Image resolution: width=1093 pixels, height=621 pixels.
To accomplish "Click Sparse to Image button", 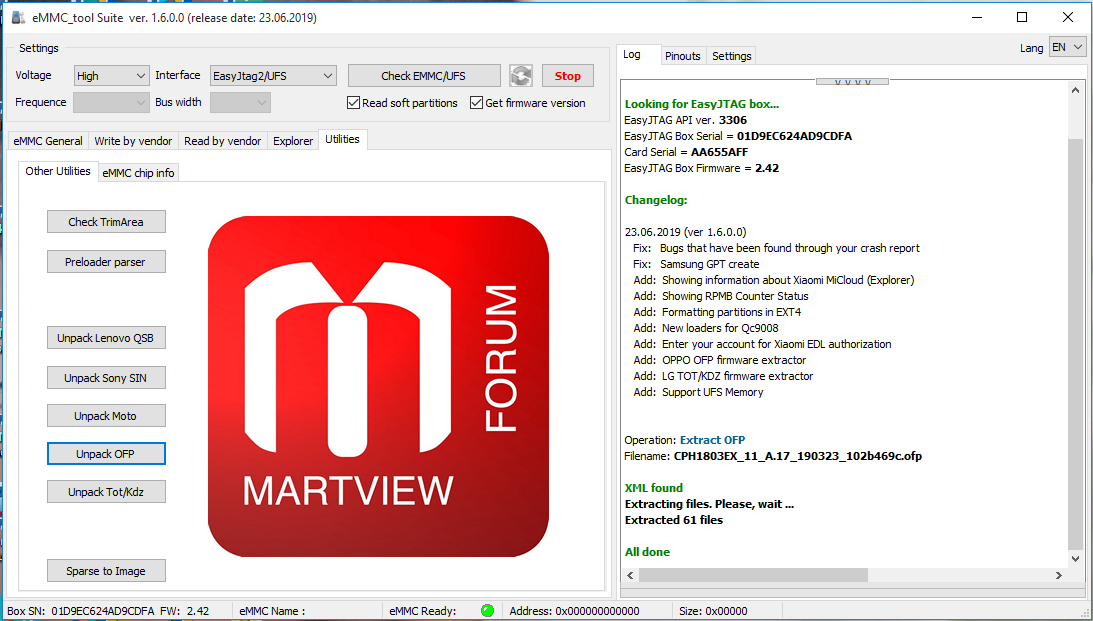I will pyautogui.click(x=106, y=571).
